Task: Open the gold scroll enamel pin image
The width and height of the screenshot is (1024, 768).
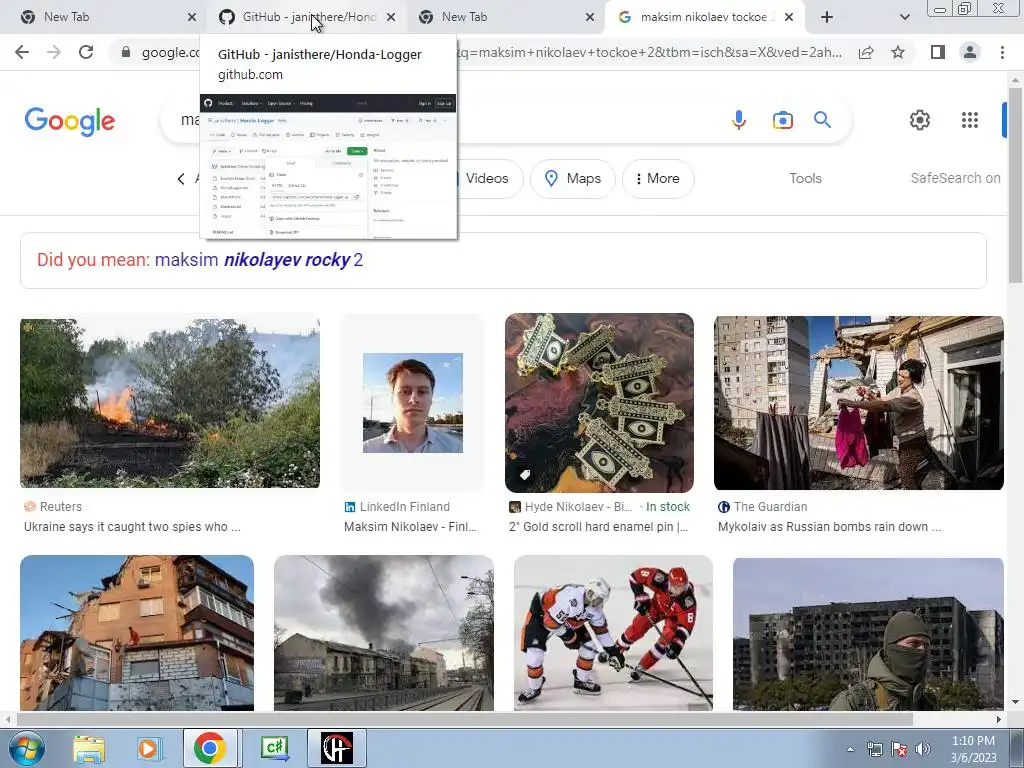Action: tap(600, 403)
